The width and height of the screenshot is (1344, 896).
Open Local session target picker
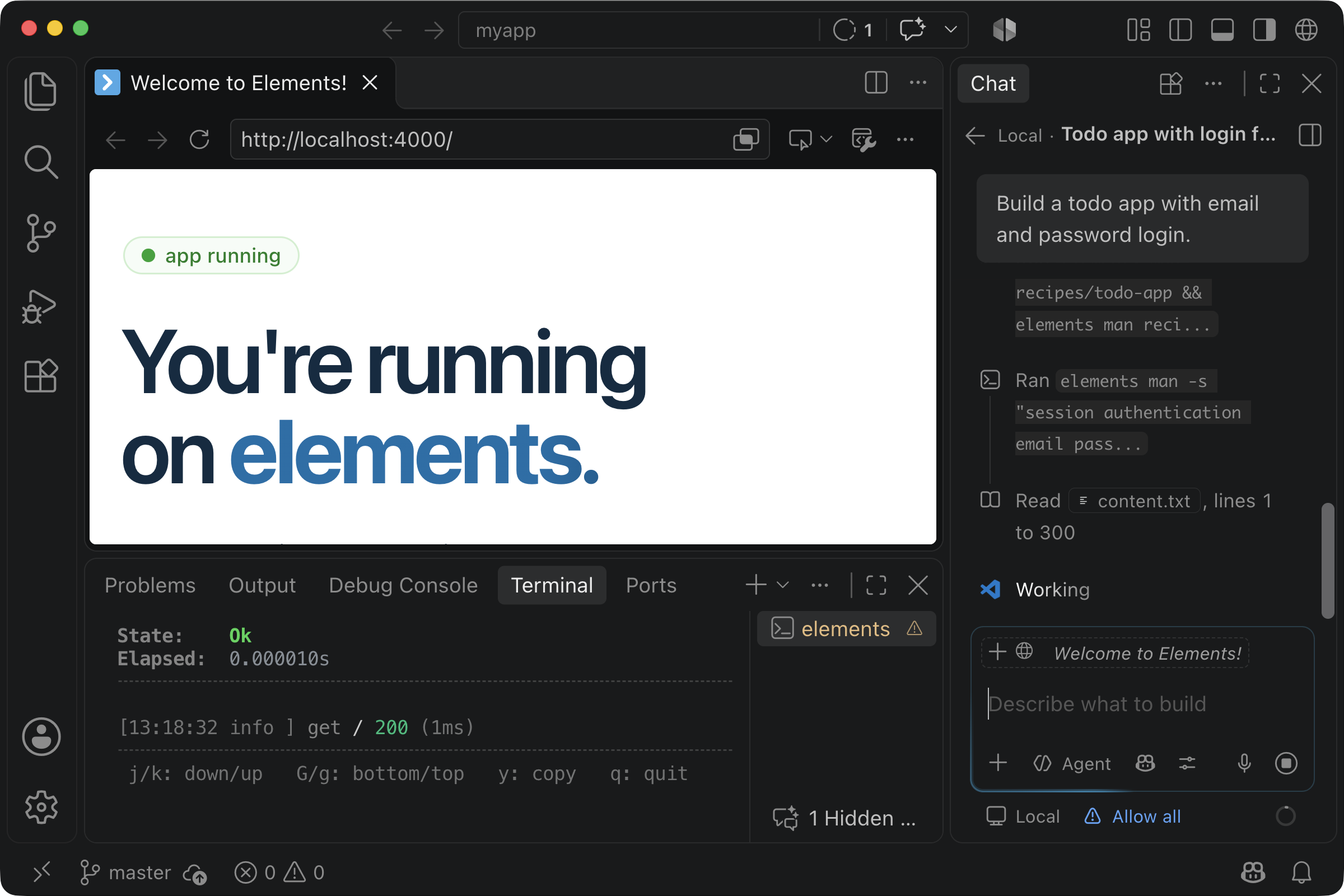tap(1023, 816)
